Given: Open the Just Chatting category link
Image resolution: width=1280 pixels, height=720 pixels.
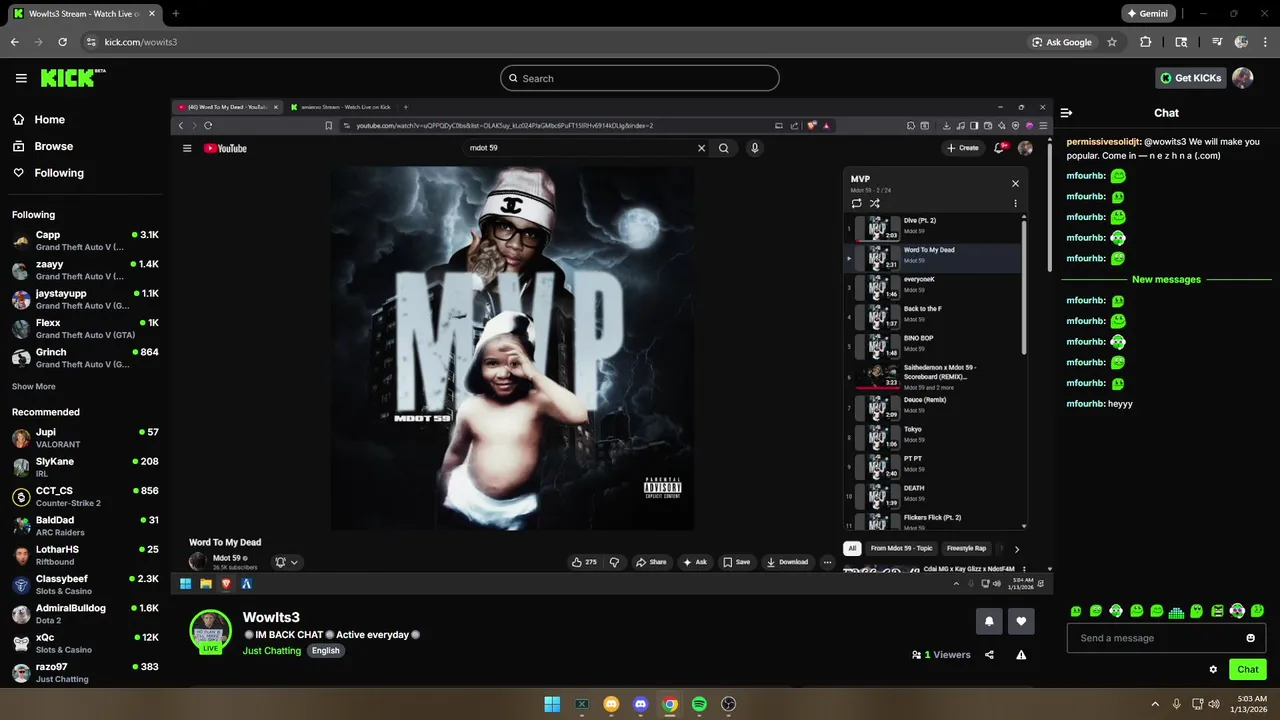Looking at the screenshot, I should 272,651.
